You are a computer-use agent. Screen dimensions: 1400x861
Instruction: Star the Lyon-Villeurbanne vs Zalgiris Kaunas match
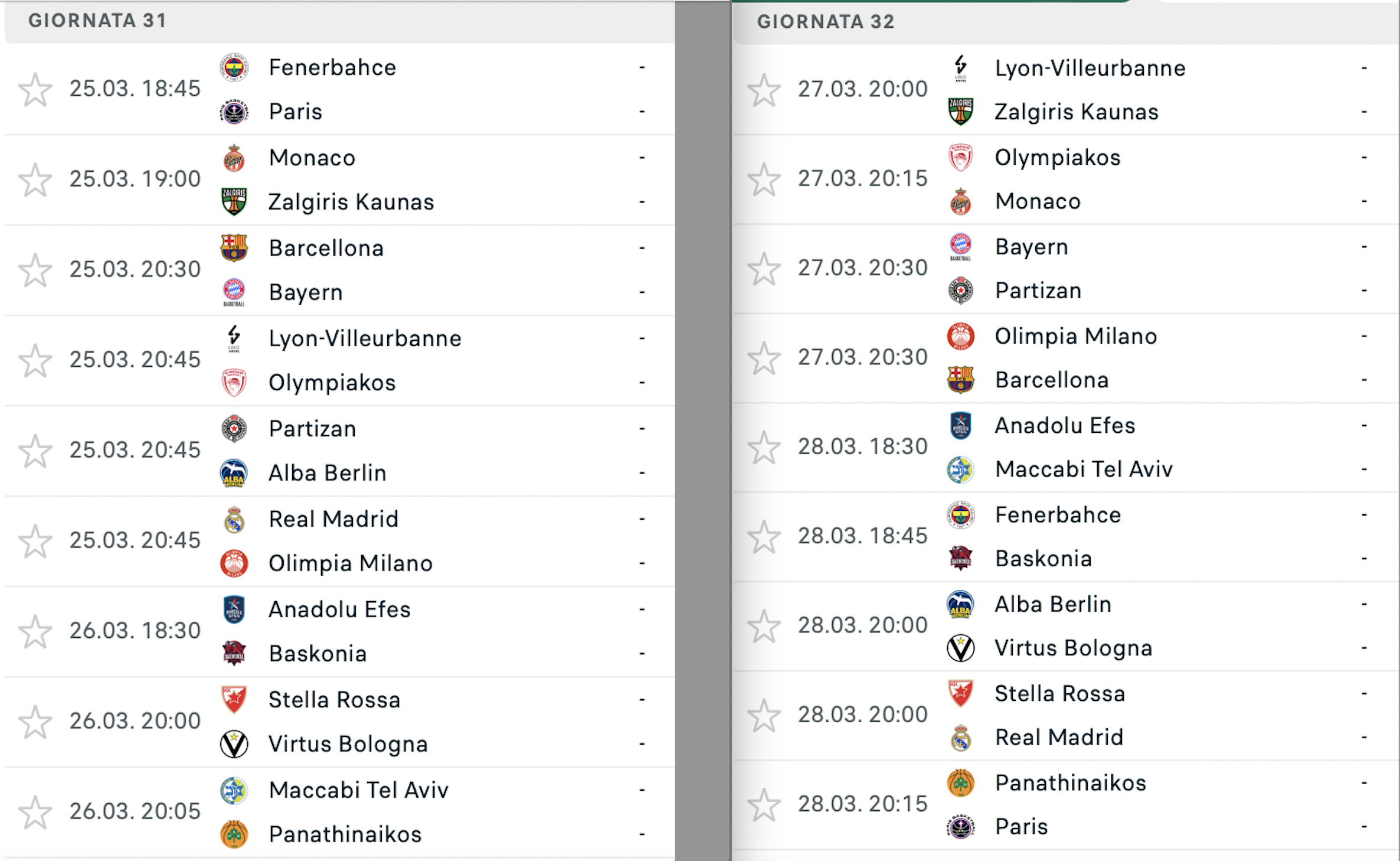point(764,90)
